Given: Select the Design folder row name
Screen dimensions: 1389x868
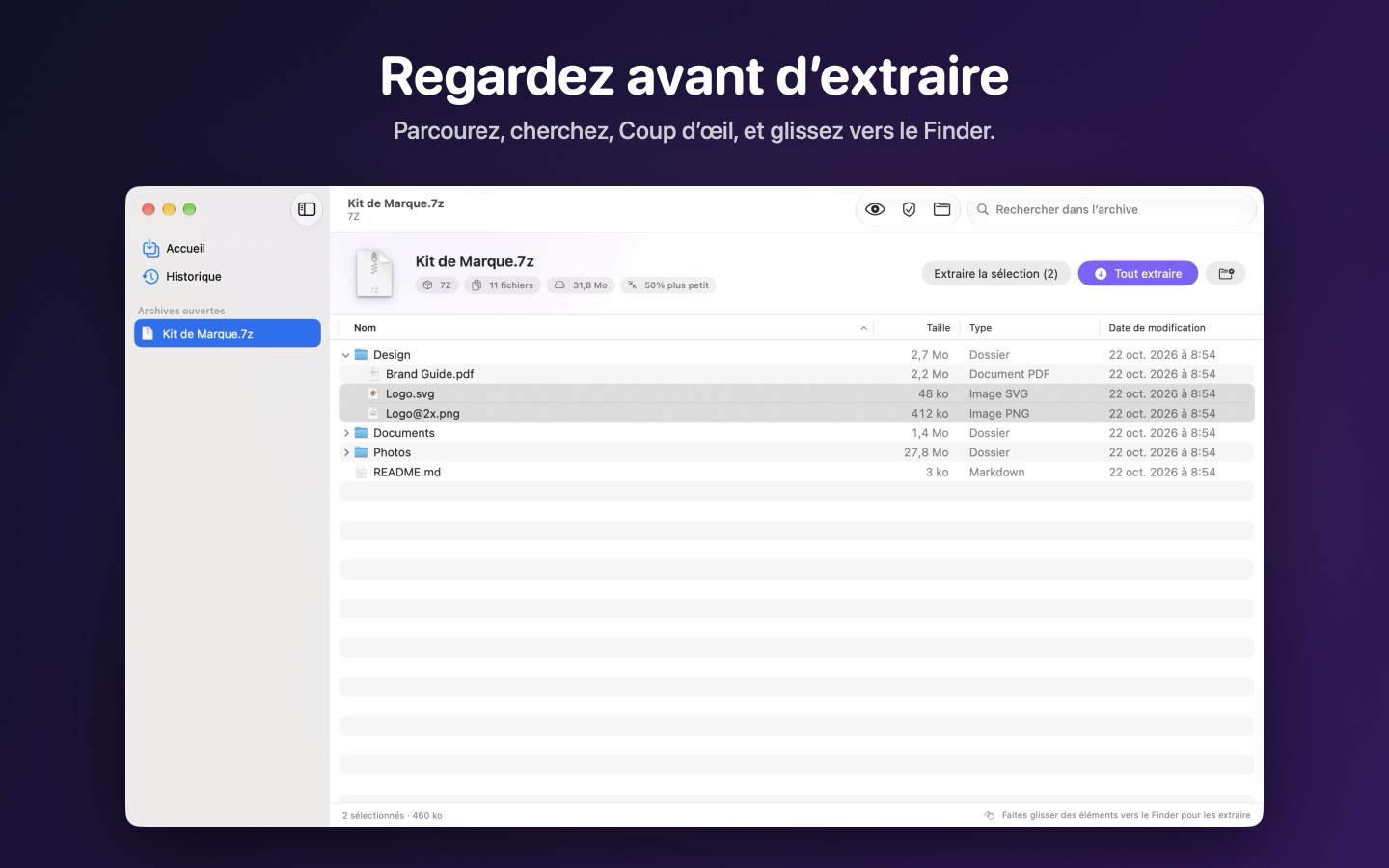Looking at the screenshot, I should coord(392,355).
